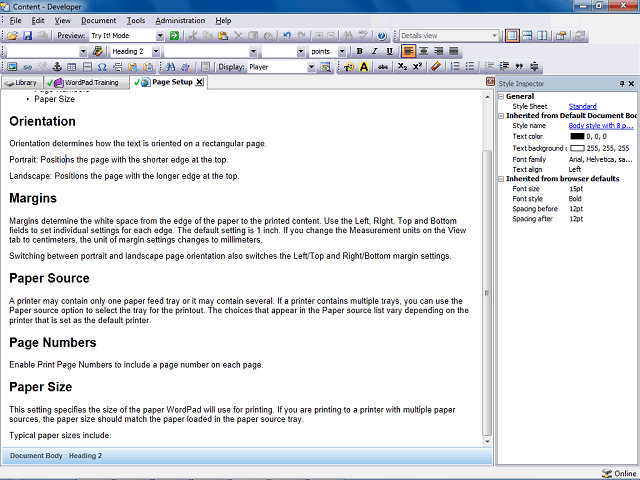Switch to the Library tab
640x480 pixels.
pos(22,83)
